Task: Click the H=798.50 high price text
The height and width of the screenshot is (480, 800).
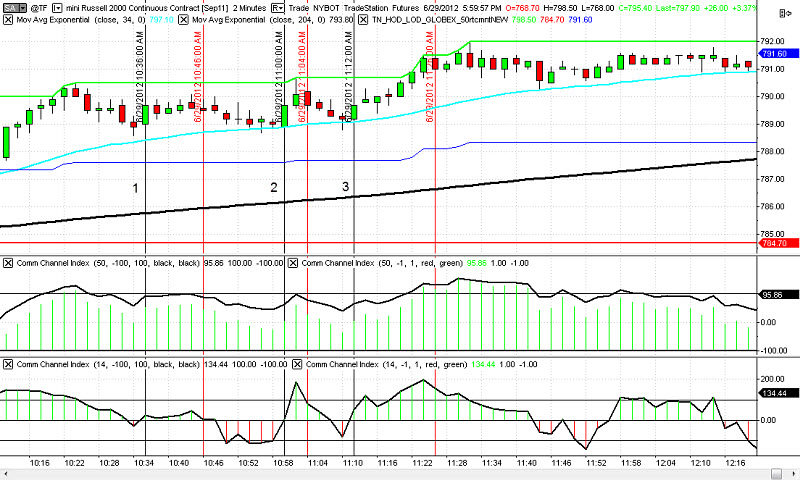Action: [561, 8]
